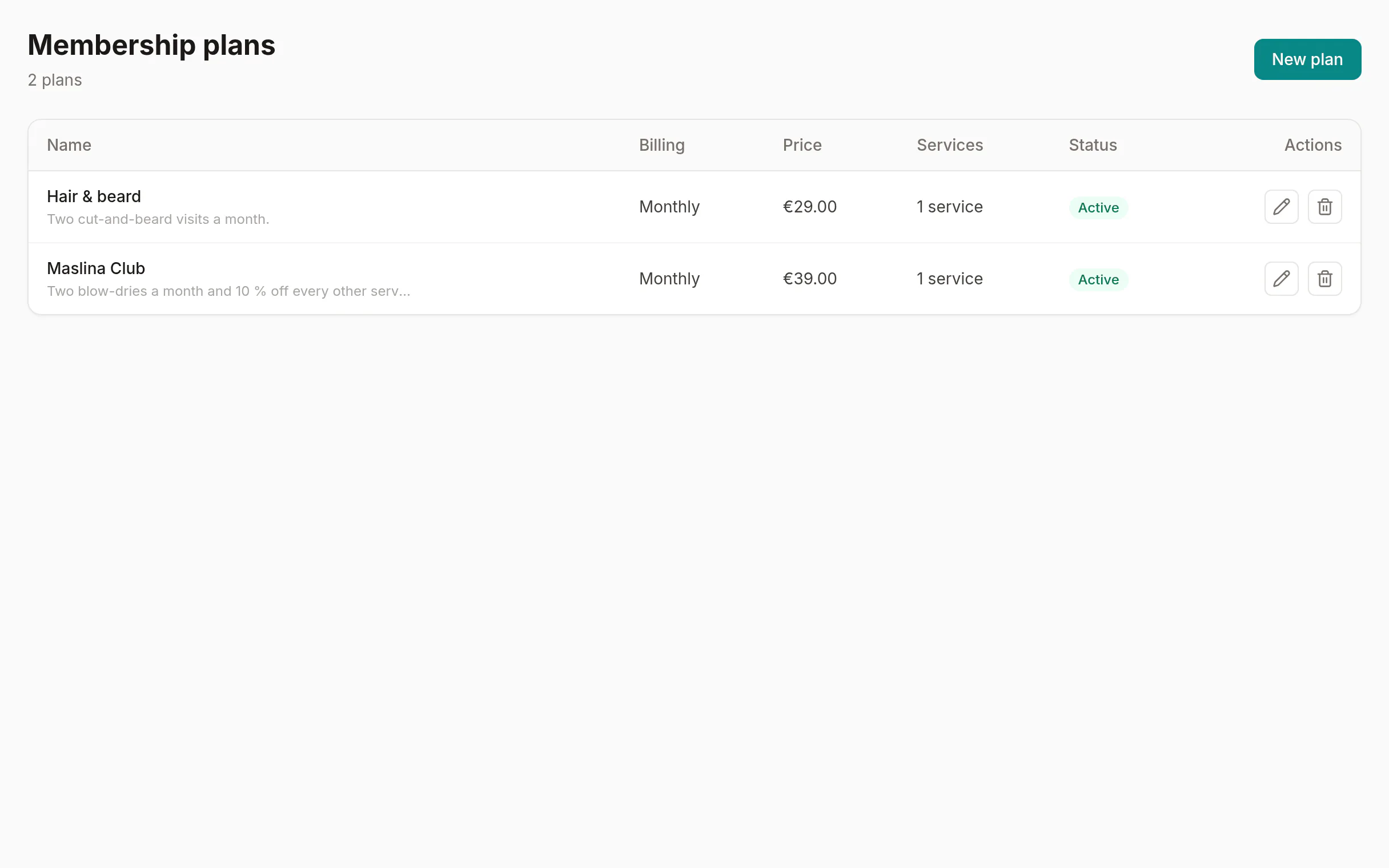This screenshot has width=1389, height=868.
Task: Click Active badge for Maslina Club
Action: pos(1098,280)
